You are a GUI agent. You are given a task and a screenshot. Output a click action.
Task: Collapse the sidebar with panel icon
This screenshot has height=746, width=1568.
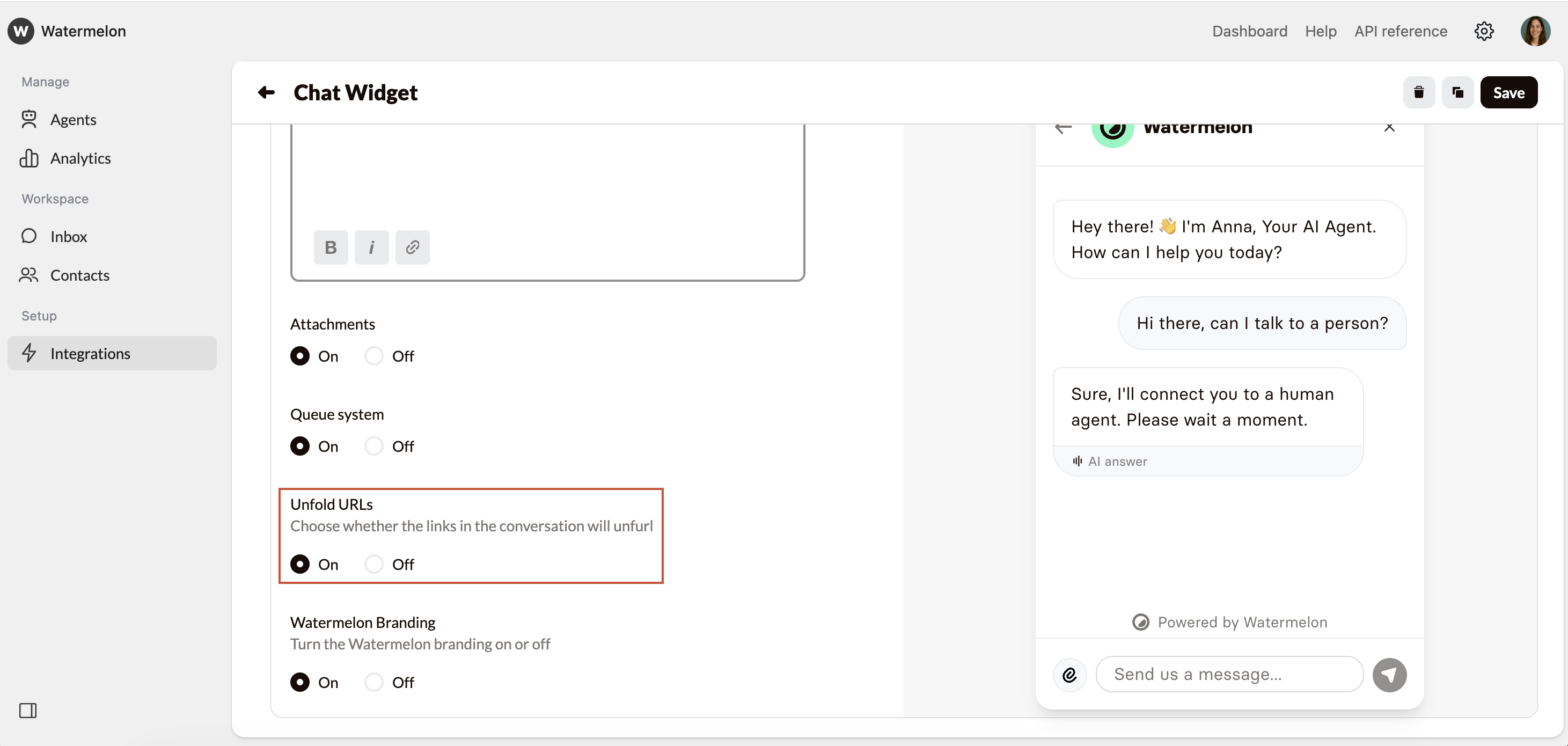pos(28,710)
